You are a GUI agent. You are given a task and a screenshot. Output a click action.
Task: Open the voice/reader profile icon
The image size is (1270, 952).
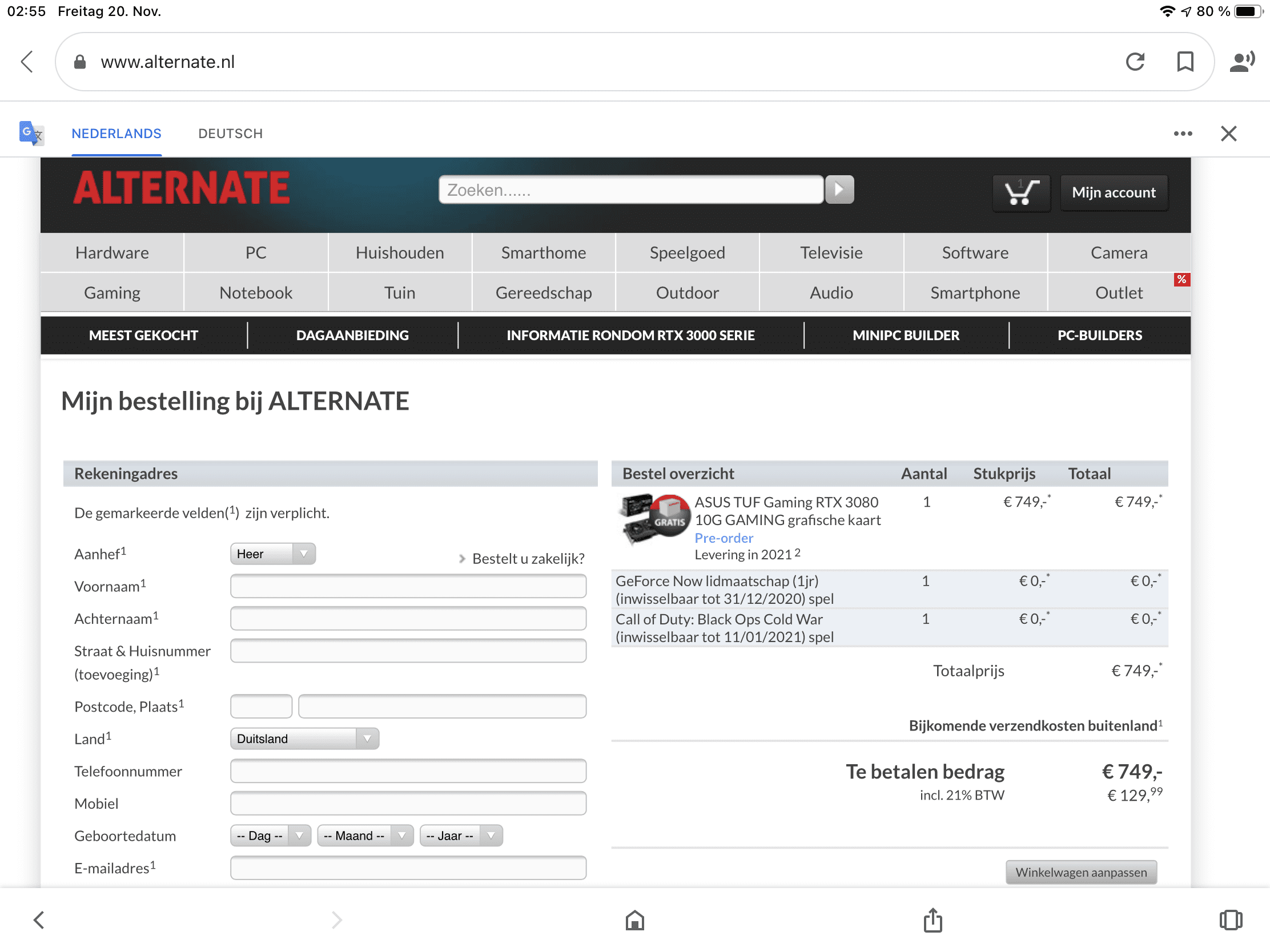(x=1241, y=62)
